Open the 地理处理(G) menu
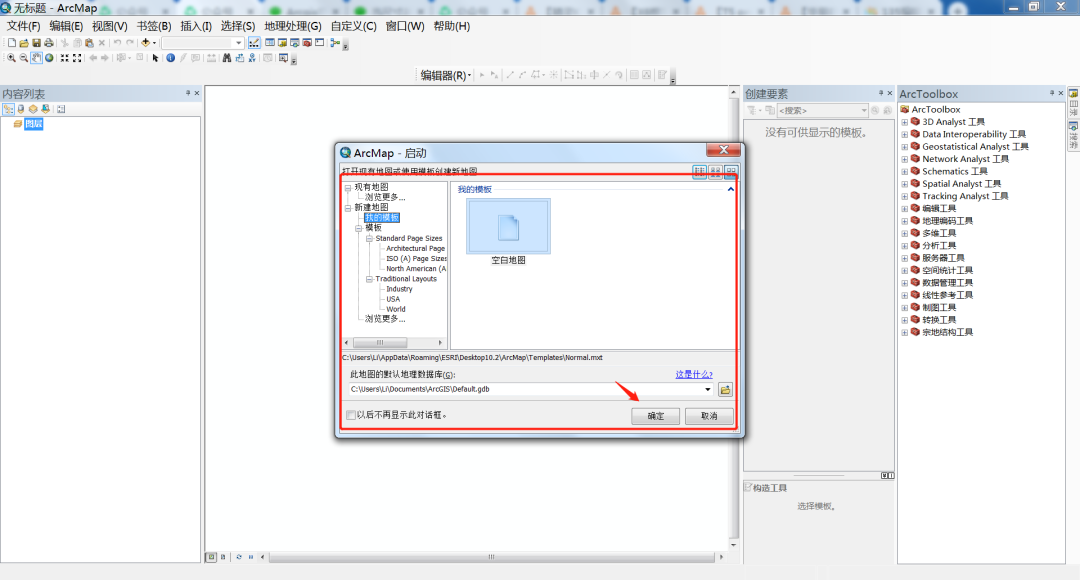1080x580 pixels. (292, 26)
